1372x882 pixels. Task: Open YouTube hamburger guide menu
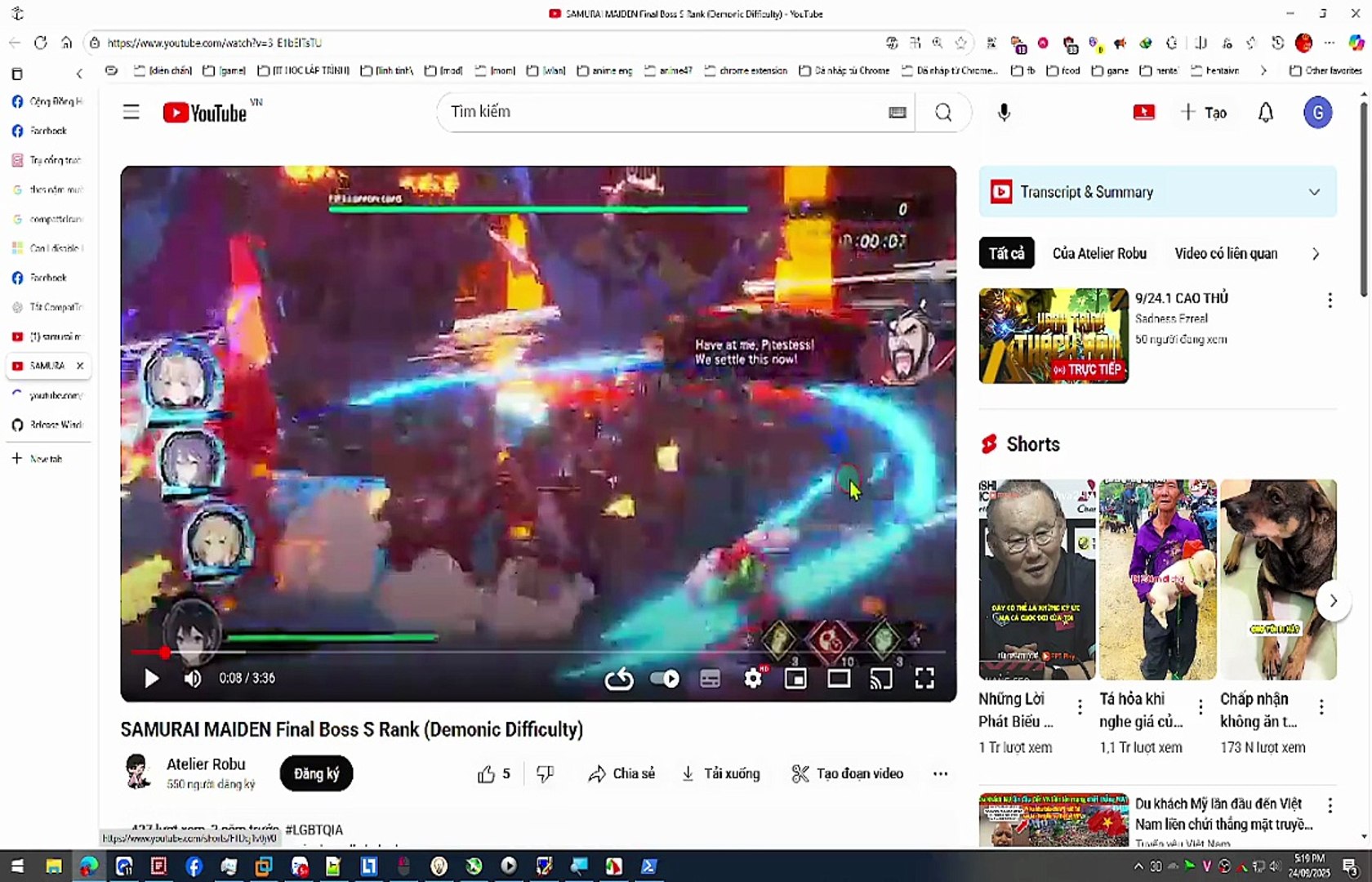pos(131,112)
